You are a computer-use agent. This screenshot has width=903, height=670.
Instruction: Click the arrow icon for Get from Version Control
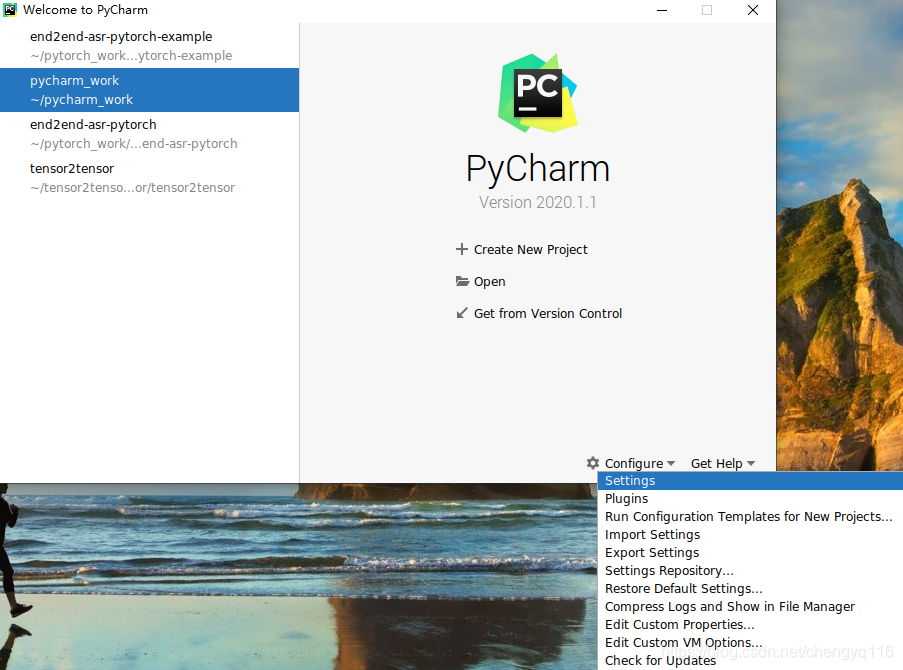[x=461, y=313]
